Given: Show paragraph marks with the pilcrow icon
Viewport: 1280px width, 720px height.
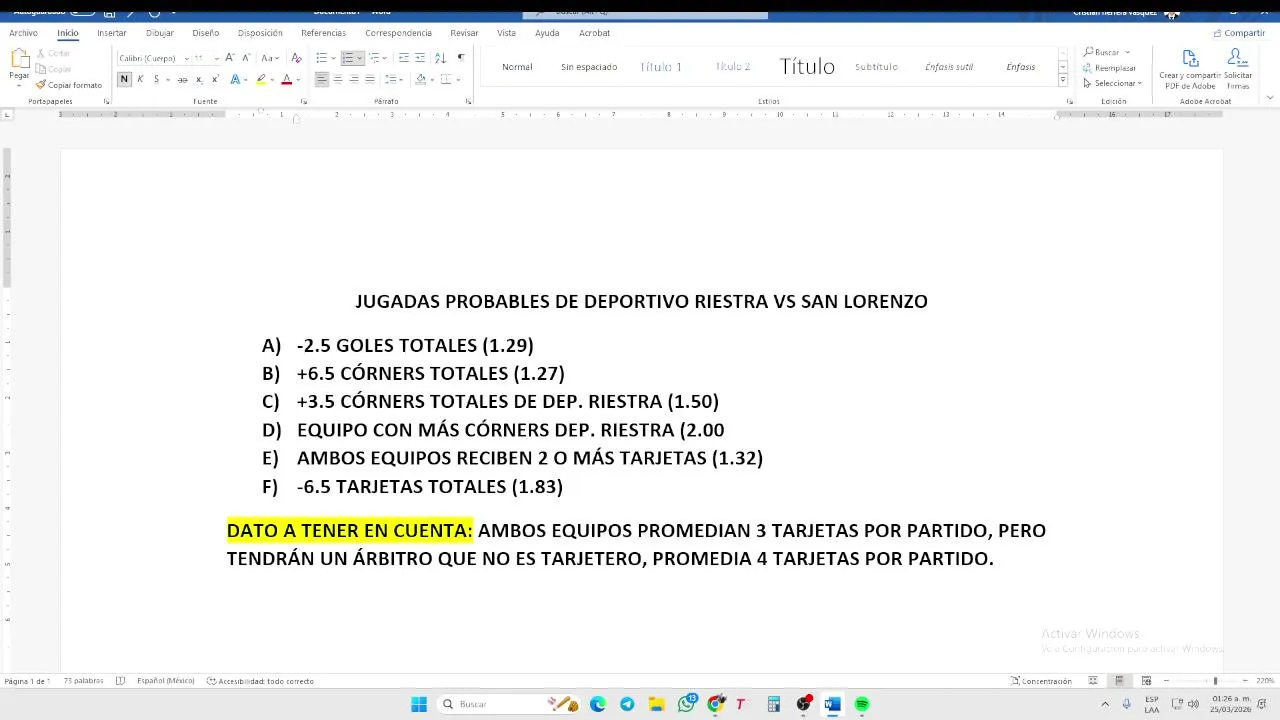Looking at the screenshot, I should click(x=460, y=58).
